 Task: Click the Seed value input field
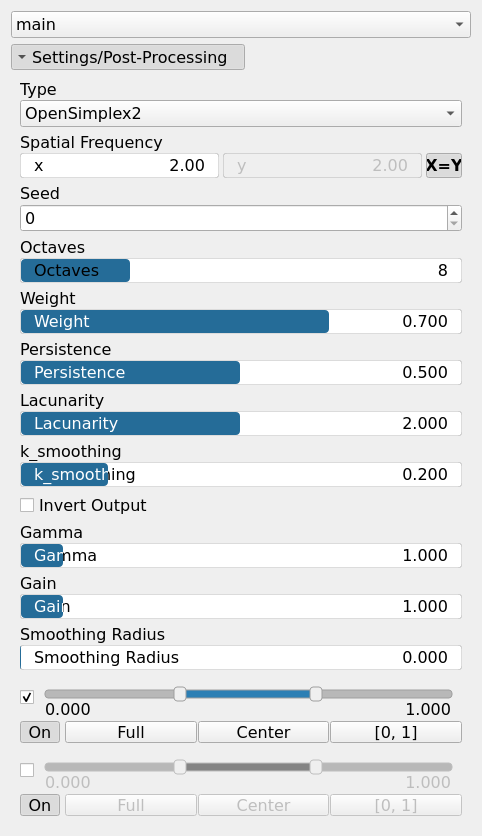(234, 218)
